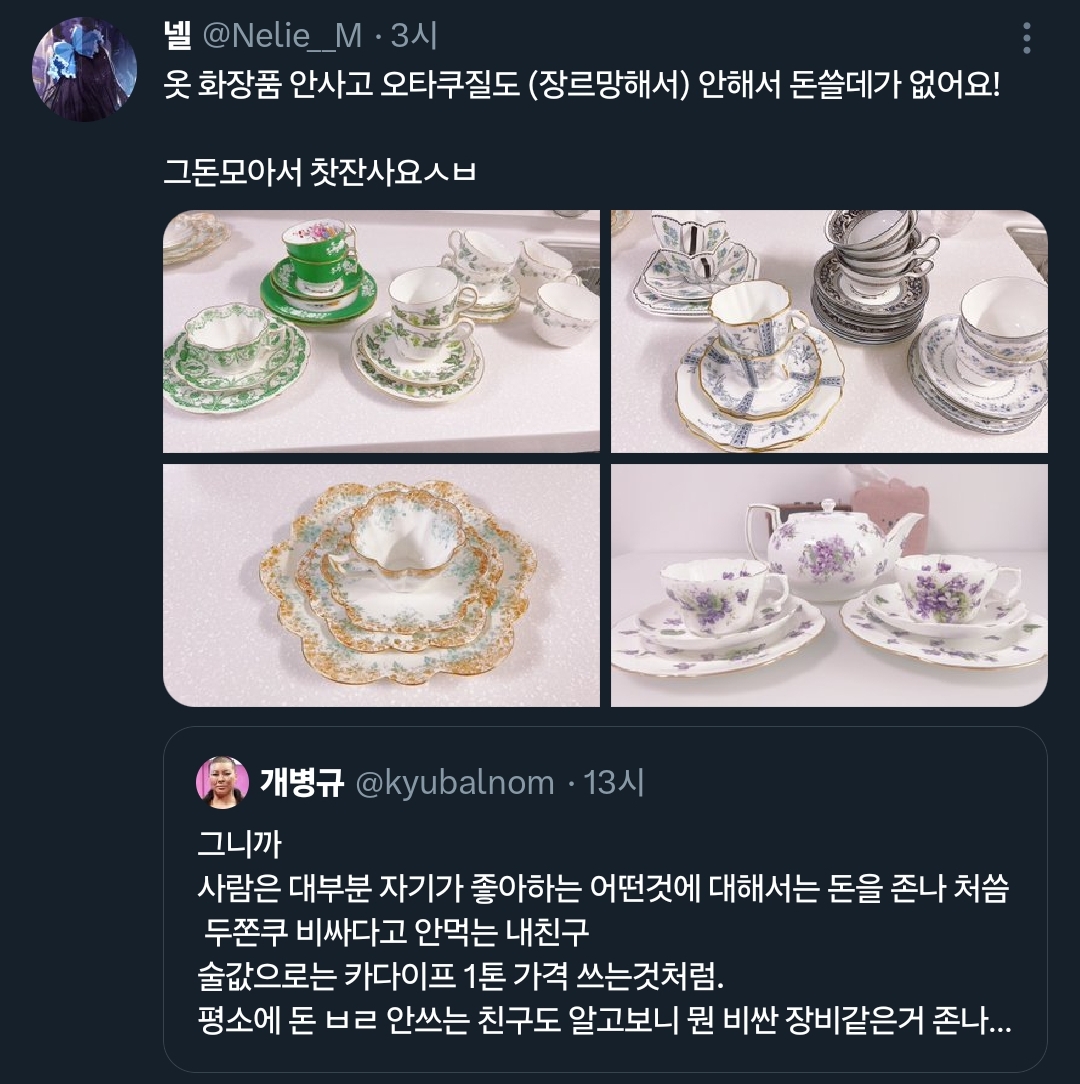Screen dimensions: 1080x1084
Task: Click the display name 개병규
Action: click(x=301, y=783)
